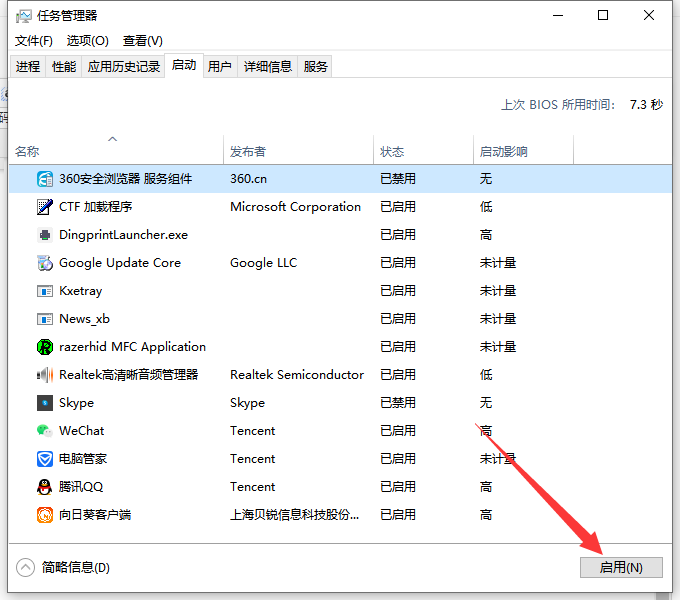
Task: Collapse to 简略信息 using the chevron button
Action: point(26,567)
